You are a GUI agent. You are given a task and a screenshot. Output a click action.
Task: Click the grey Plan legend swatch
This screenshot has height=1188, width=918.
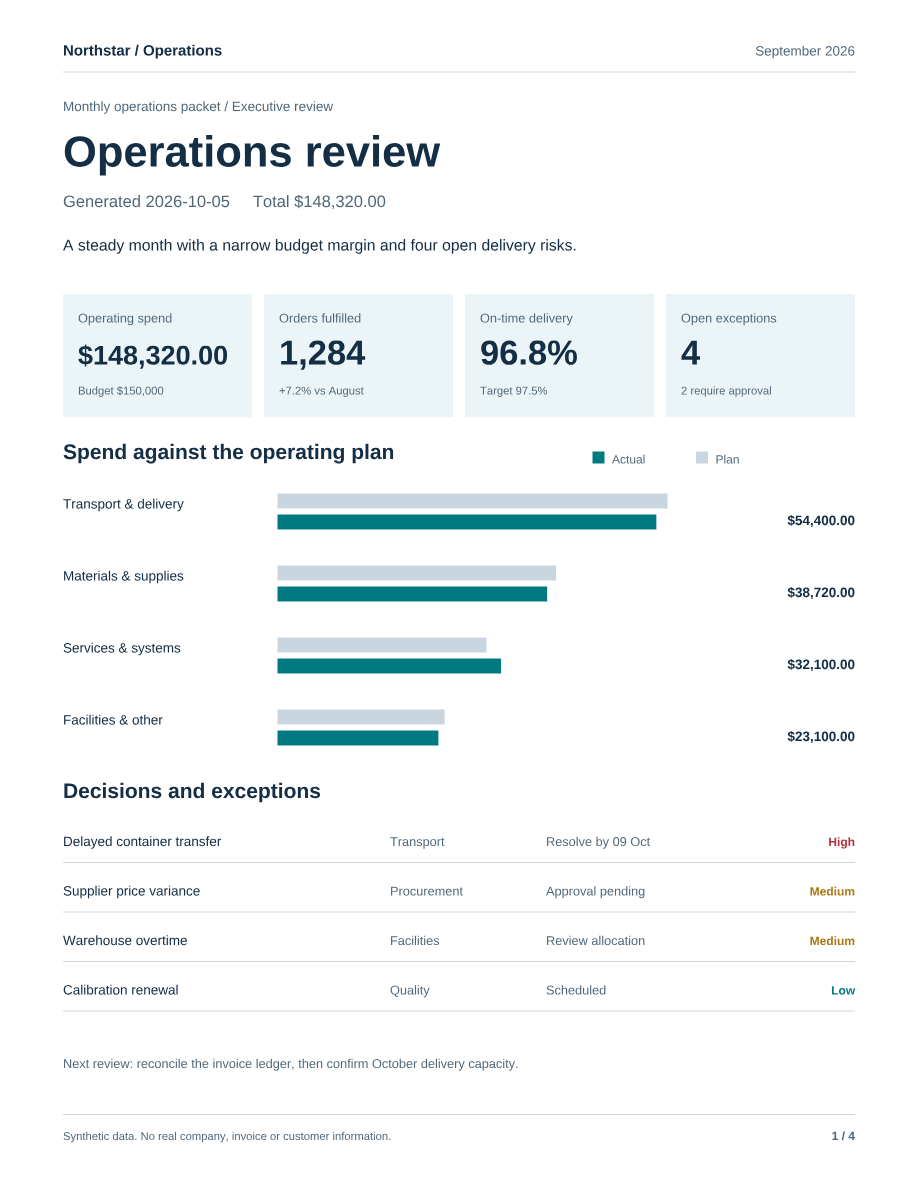702,458
